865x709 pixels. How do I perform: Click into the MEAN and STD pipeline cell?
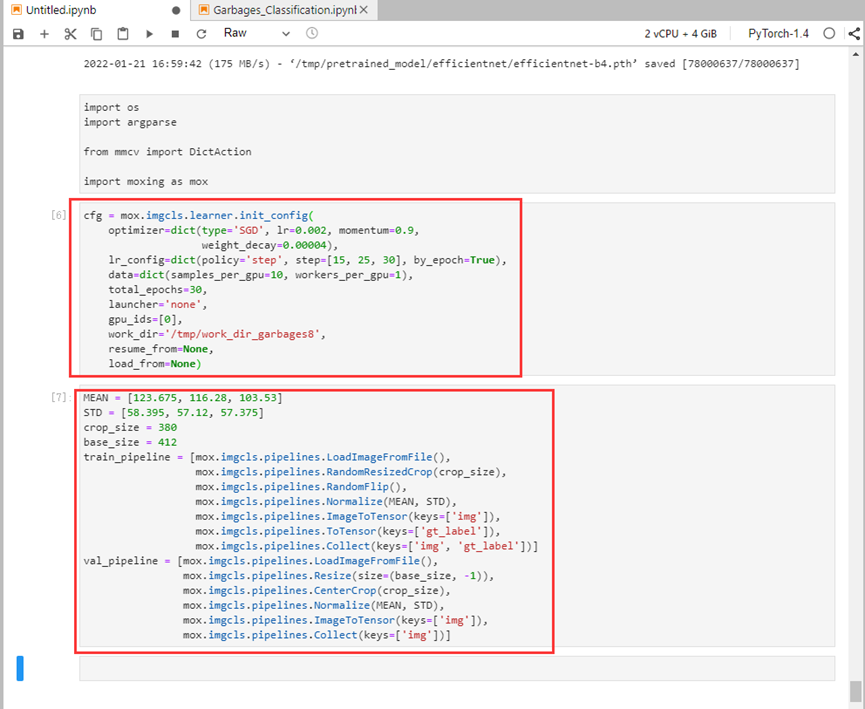pyautogui.click(x=457, y=516)
